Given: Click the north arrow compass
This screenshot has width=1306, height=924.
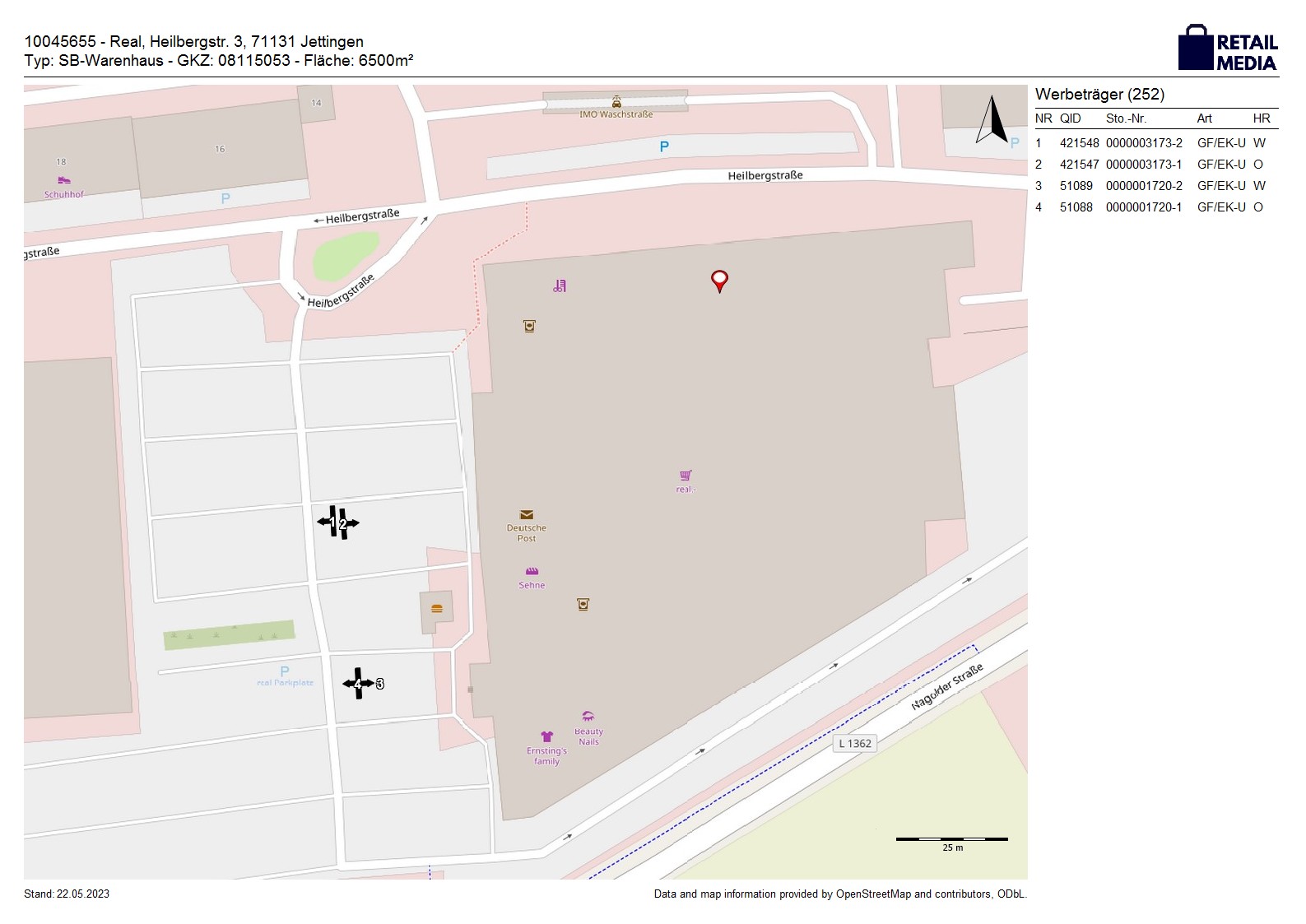Looking at the screenshot, I should pyautogui.click(x=992, y=120).
